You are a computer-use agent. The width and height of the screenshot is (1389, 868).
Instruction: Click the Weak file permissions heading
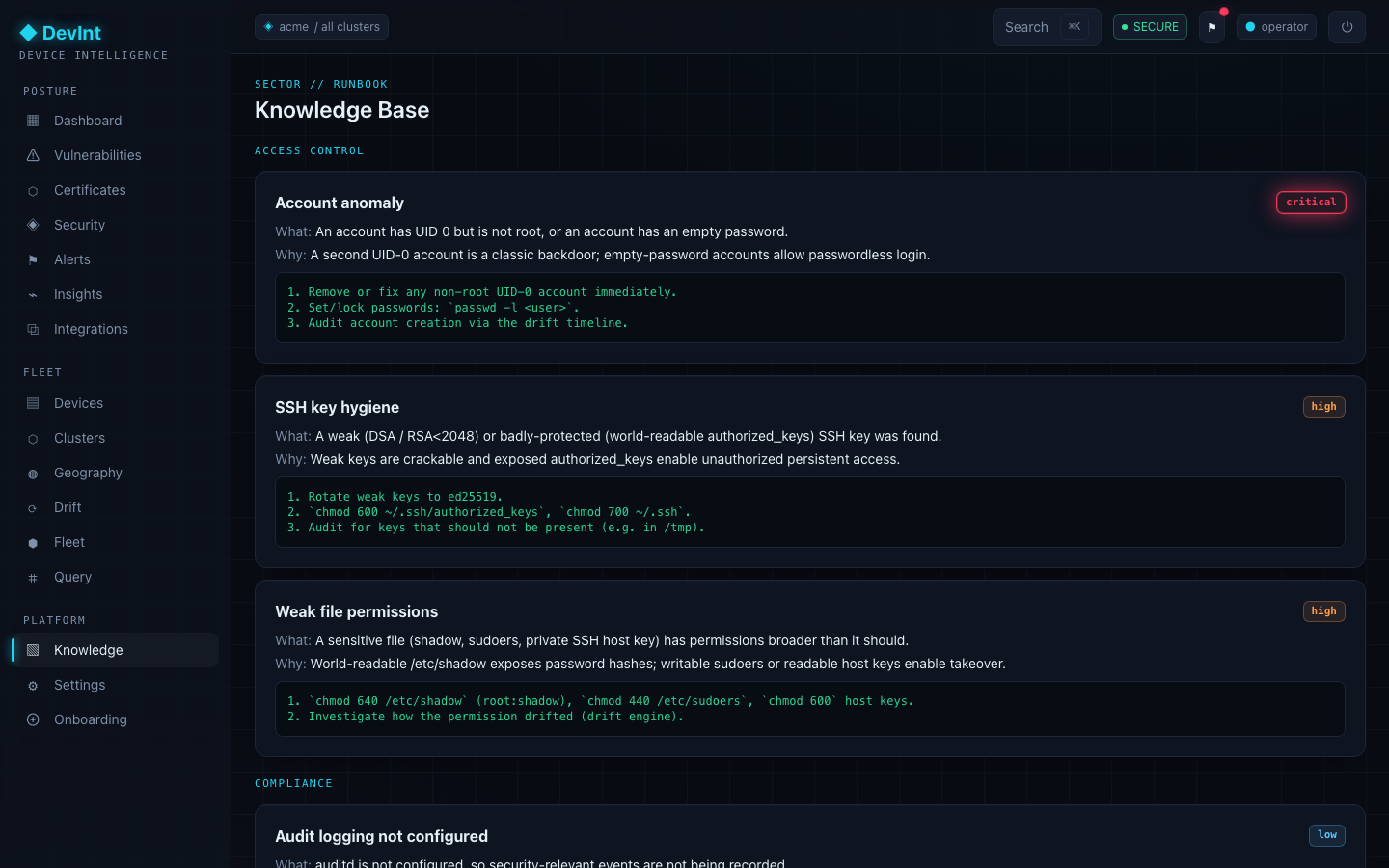click(x=356, y=611)
